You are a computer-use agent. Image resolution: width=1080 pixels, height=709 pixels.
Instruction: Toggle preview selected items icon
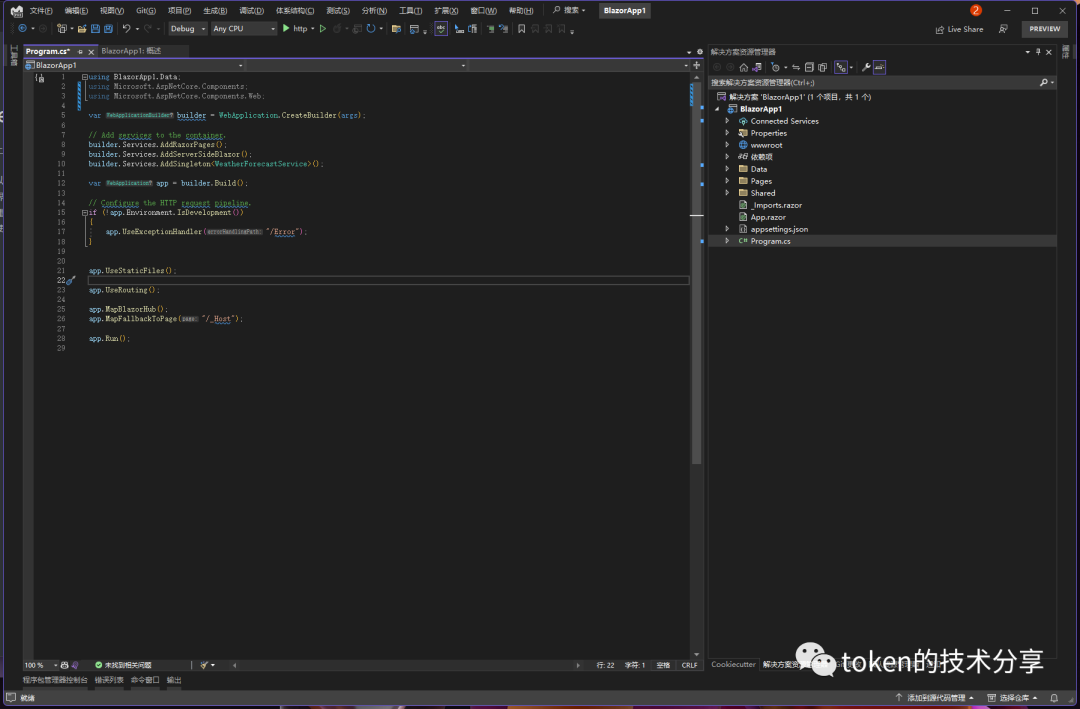click(880, 68)
